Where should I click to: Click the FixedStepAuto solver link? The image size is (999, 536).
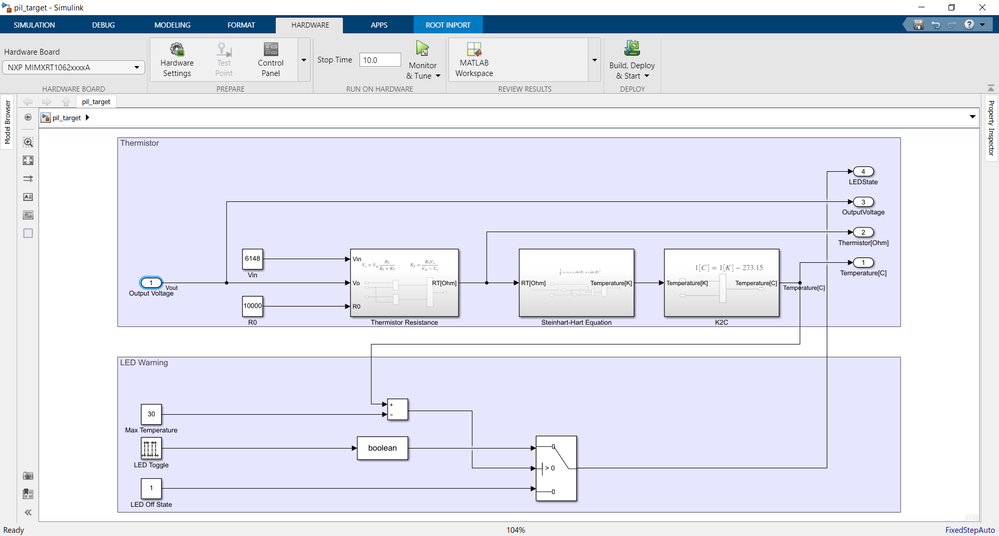coord(970,530)
